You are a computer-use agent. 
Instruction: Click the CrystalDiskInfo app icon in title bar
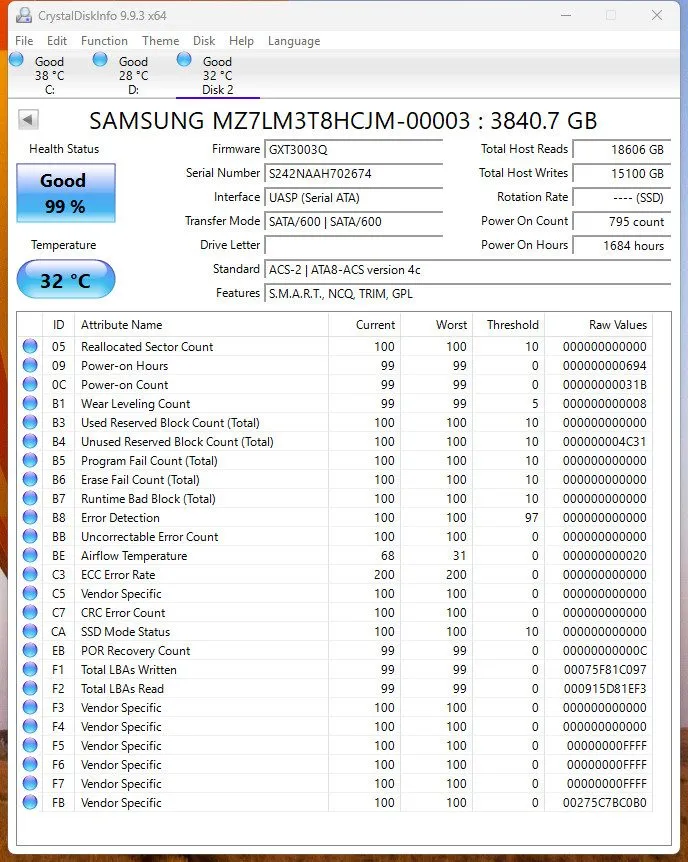coord(24,15)
